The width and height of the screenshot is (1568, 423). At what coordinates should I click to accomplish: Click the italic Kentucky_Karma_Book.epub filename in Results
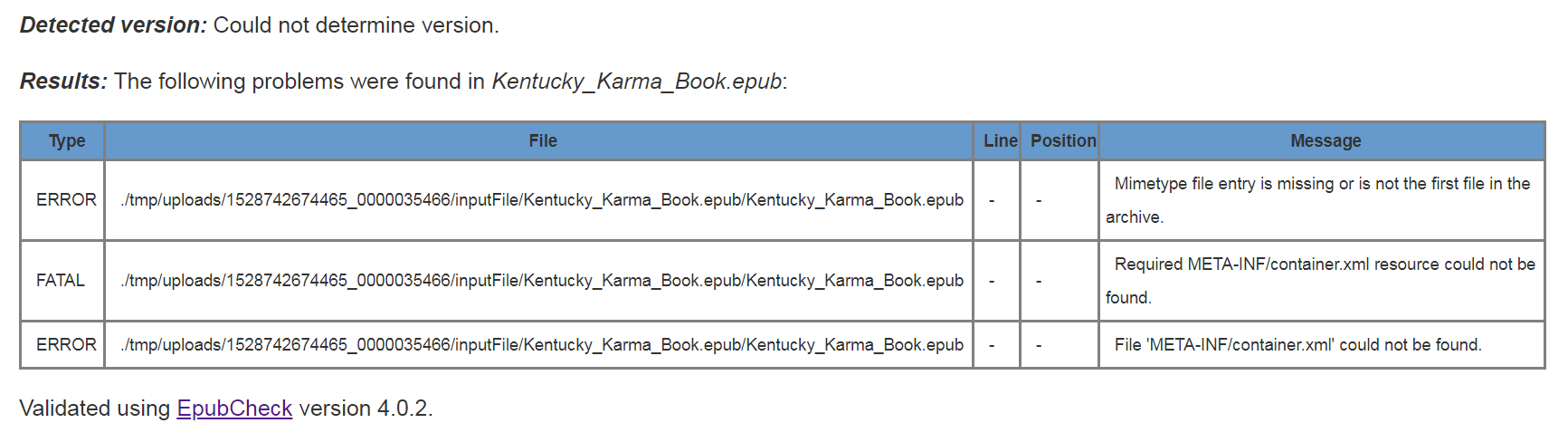coord(636,82)
